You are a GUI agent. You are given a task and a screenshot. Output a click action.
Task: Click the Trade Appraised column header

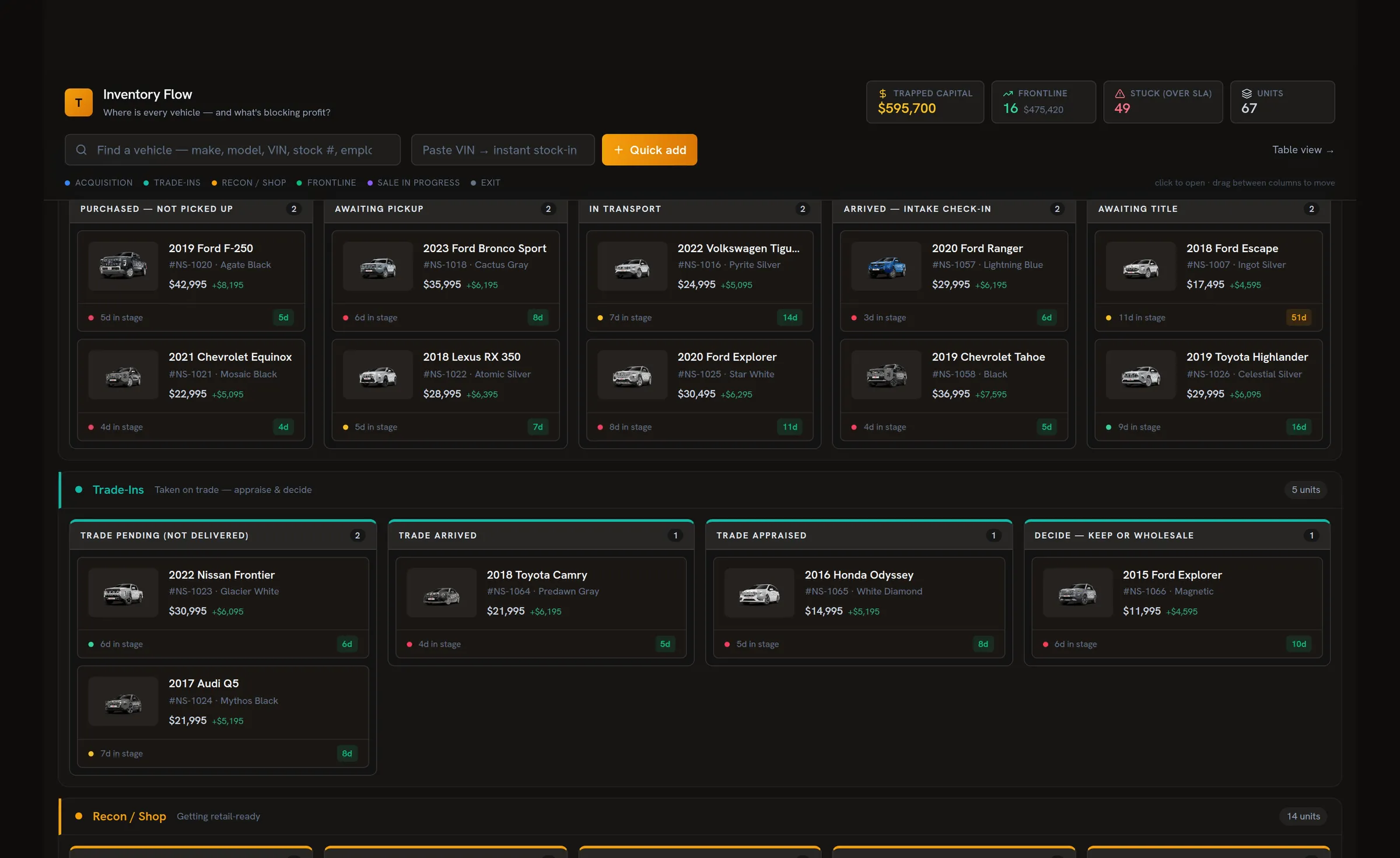point(859,535)
